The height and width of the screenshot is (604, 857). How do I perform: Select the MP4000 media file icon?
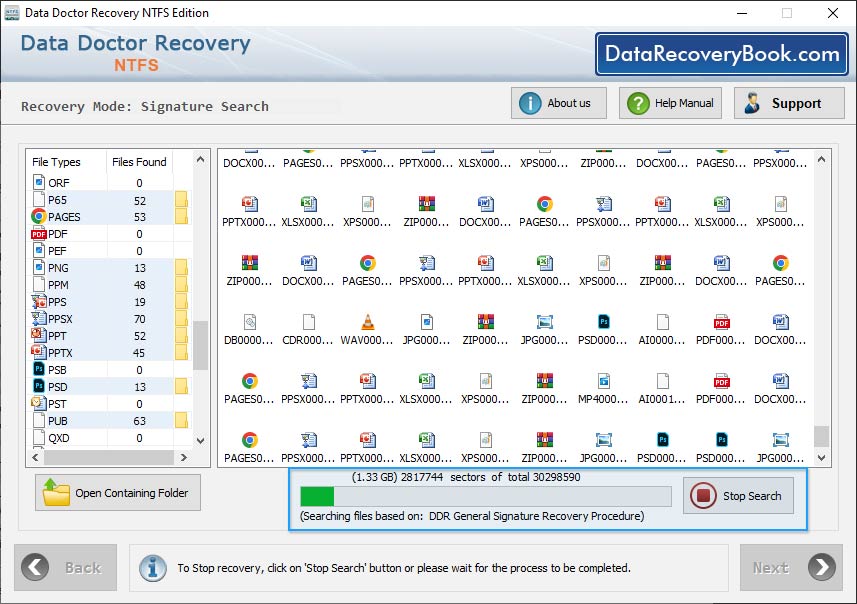click(604, 380)
